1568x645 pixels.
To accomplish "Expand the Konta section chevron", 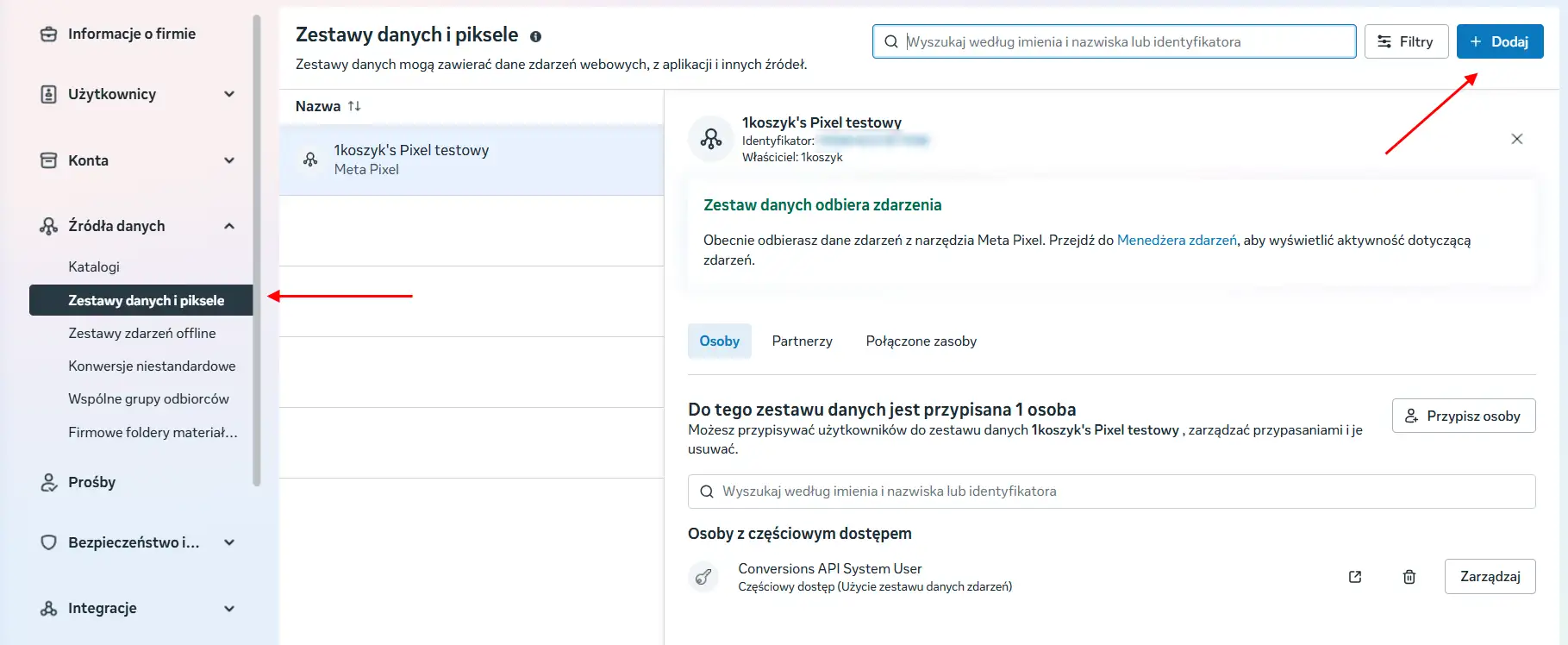I will pyautogui.click(x=229, y=160).
